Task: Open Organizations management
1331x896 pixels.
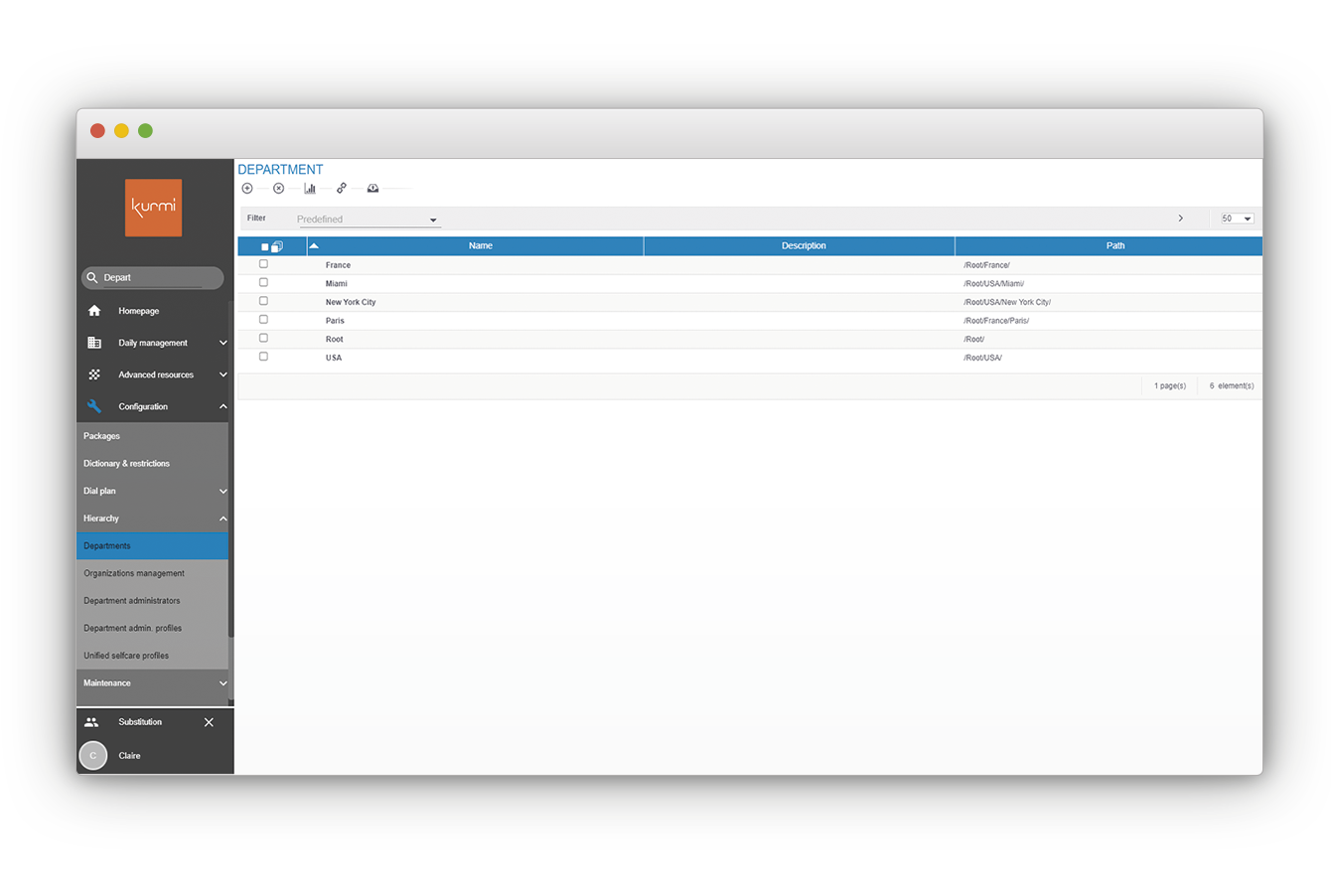Action: 152,573
